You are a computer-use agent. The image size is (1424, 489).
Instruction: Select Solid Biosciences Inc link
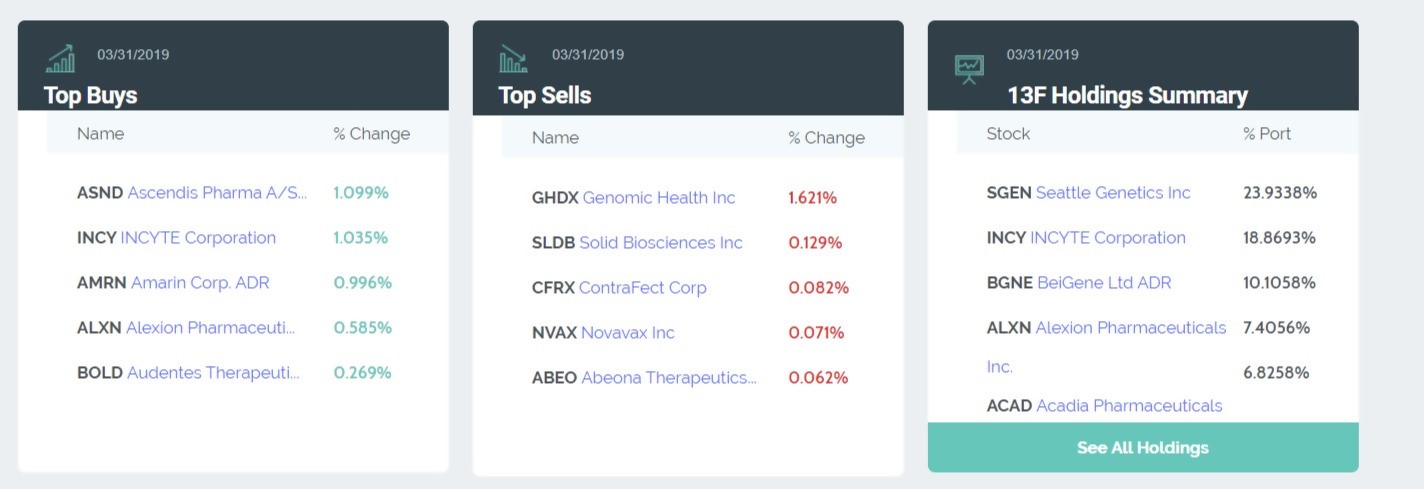point(661,242)
